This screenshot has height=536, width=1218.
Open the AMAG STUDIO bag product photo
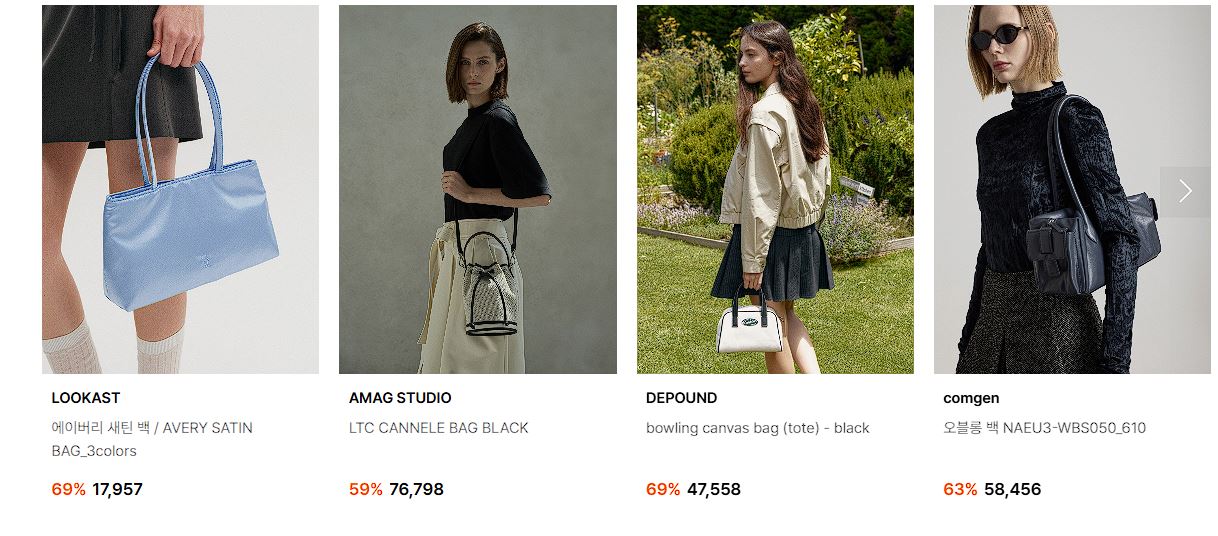tap(478, 189)
